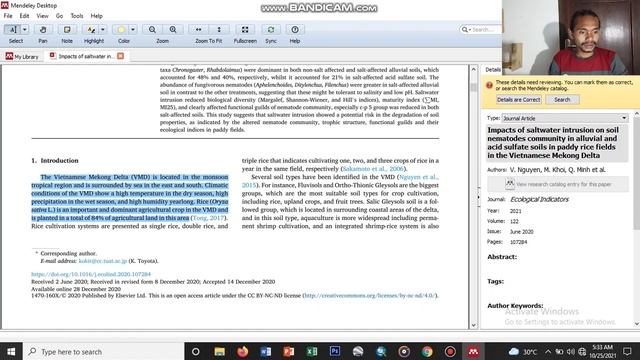The height and width of the screenshot is (360, 640).
Task: Open the Edit menu
Action: click(24, 16)
